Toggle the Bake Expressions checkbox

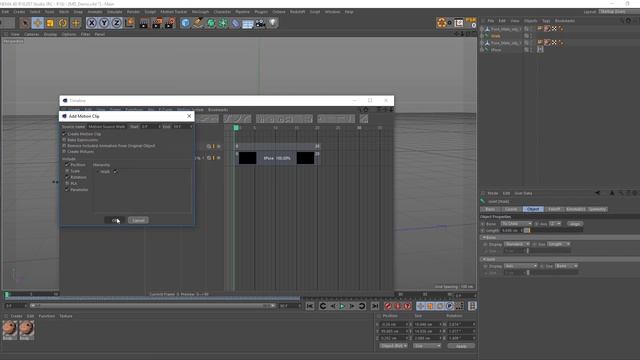point(64,140)
